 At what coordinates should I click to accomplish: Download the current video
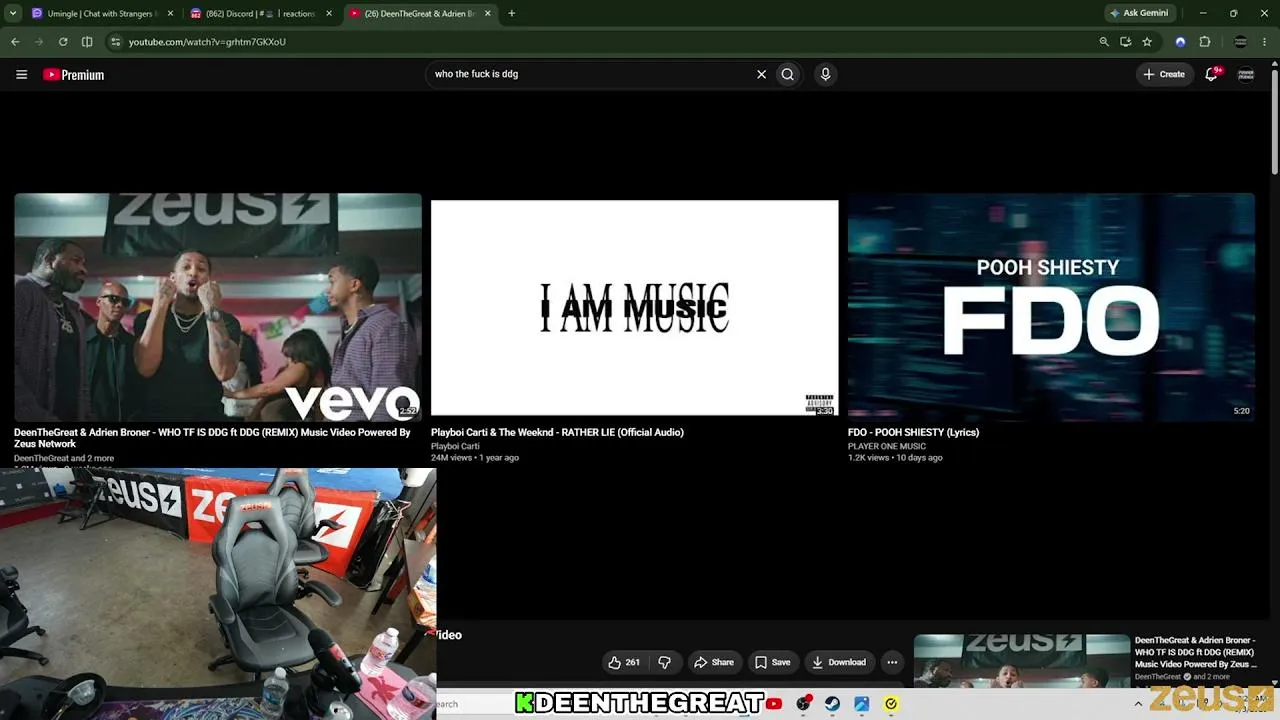(x=839, y=662)
